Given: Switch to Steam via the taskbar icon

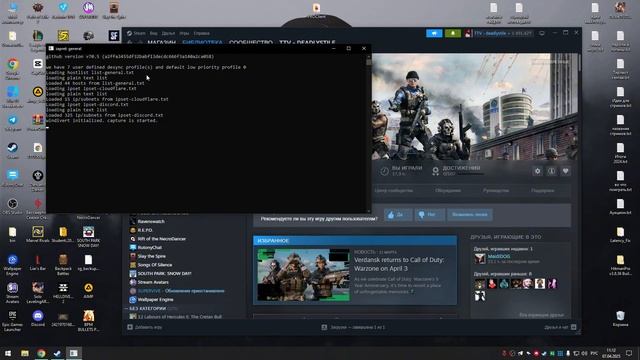Looking at the screenshot, I should coord(57,353).
